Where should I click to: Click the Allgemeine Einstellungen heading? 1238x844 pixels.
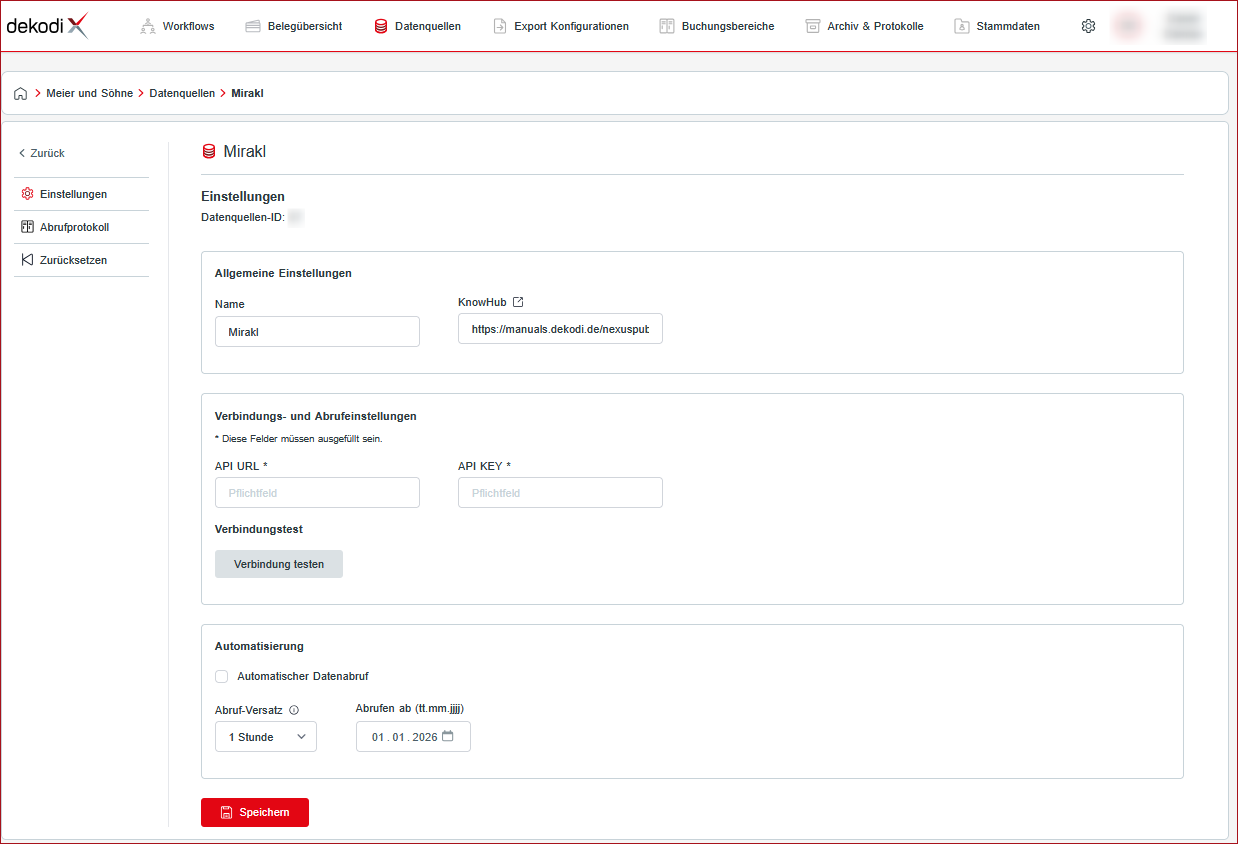pos(283,273)
